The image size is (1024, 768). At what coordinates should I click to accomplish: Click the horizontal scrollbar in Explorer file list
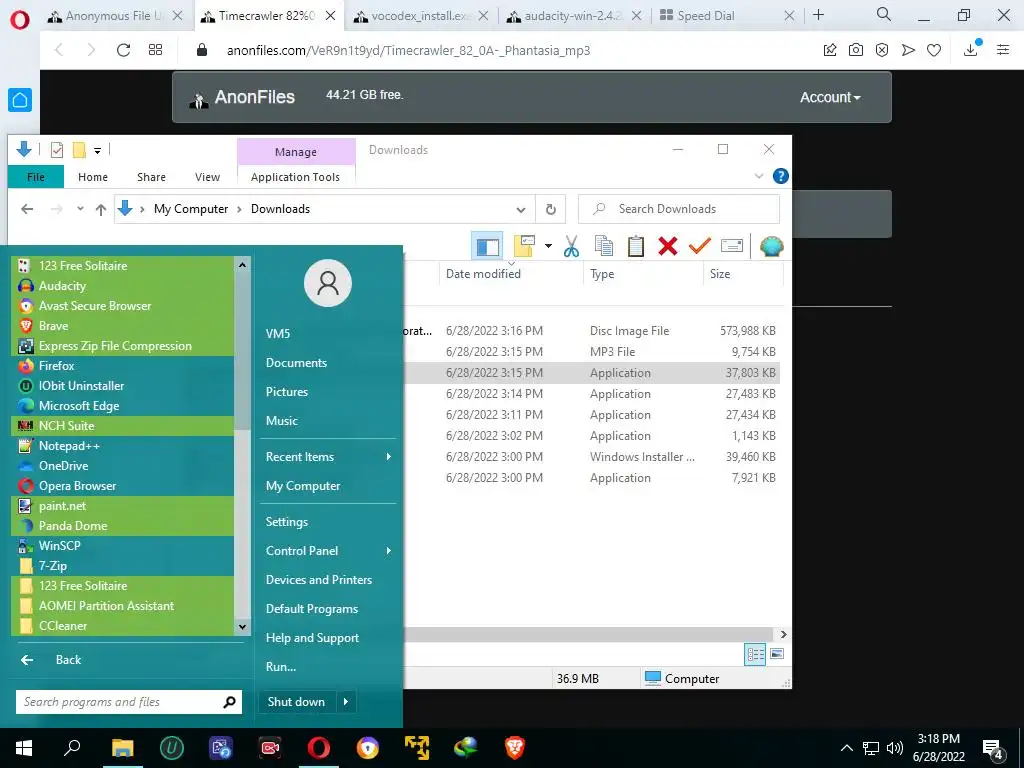pos(588,634)
